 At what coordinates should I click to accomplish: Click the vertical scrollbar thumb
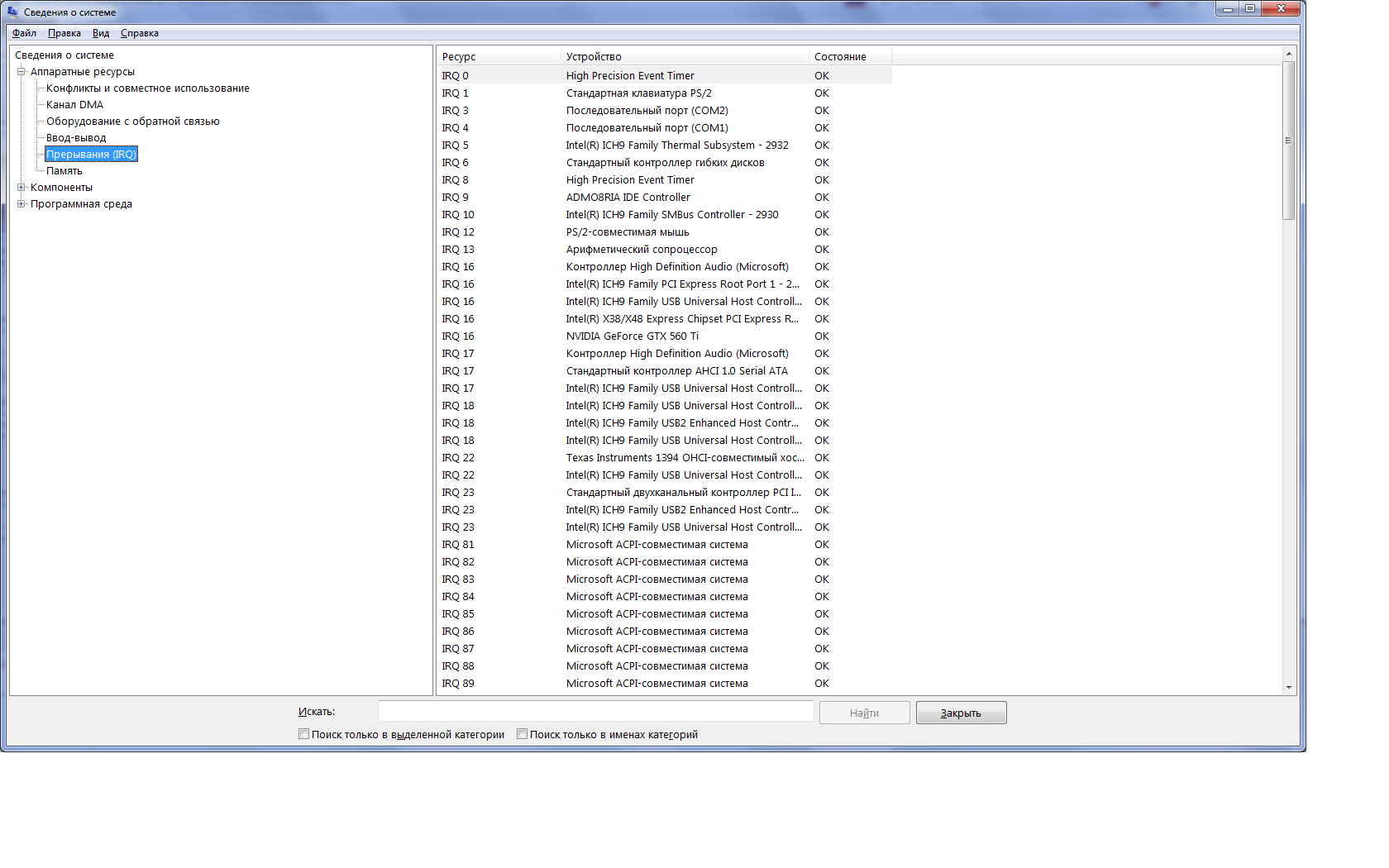(x=1288, y=140)
